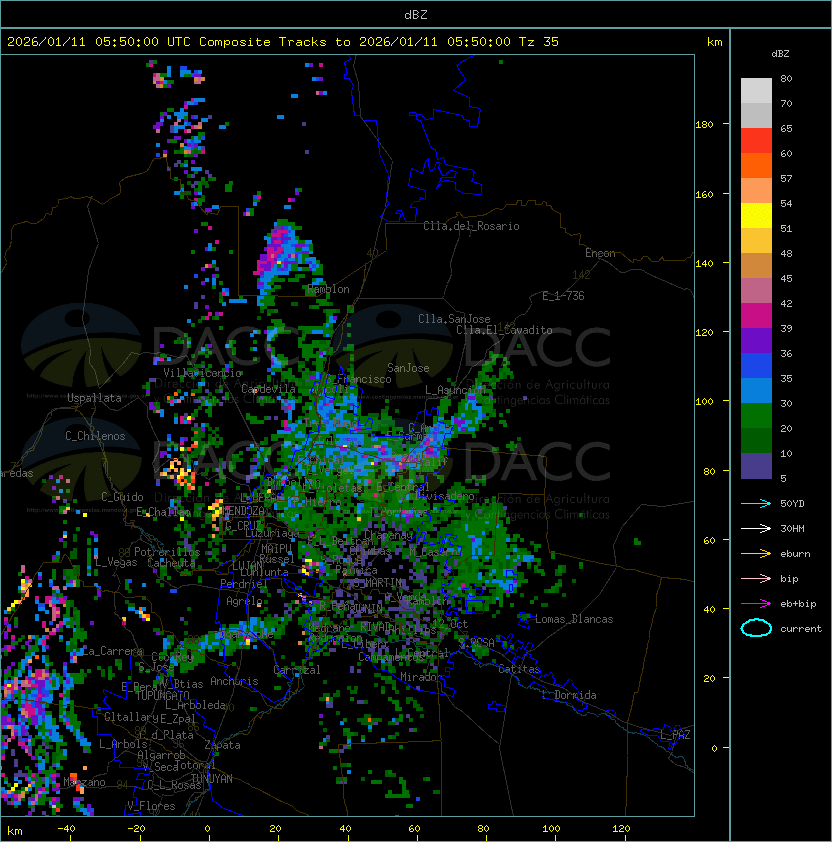Click the 'Ramblon' map label
832x842 pixels.
click(328, 289)
